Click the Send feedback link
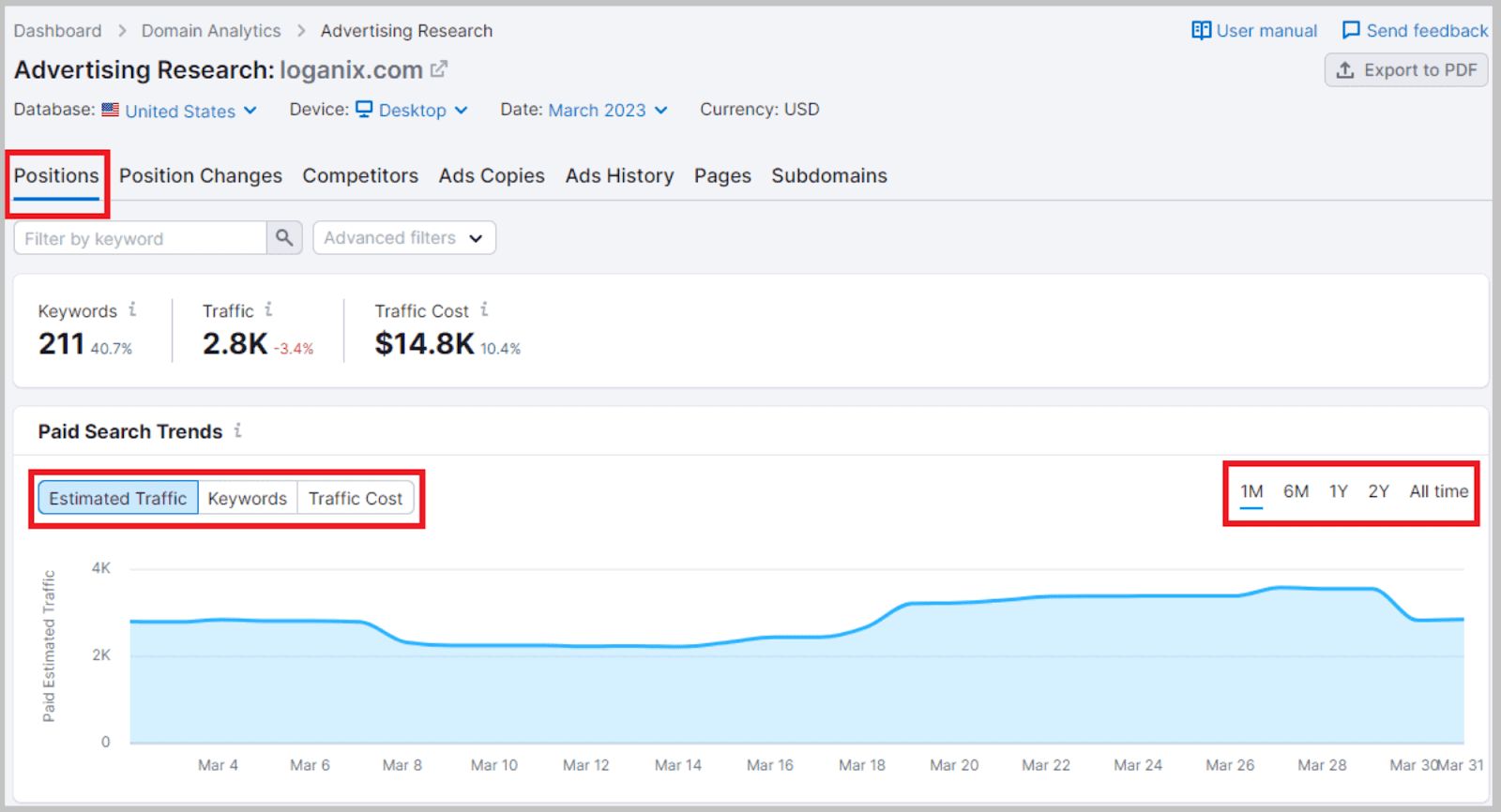Image resolution: width=1501 pixels, height=812 pixels. (1427, 31)
